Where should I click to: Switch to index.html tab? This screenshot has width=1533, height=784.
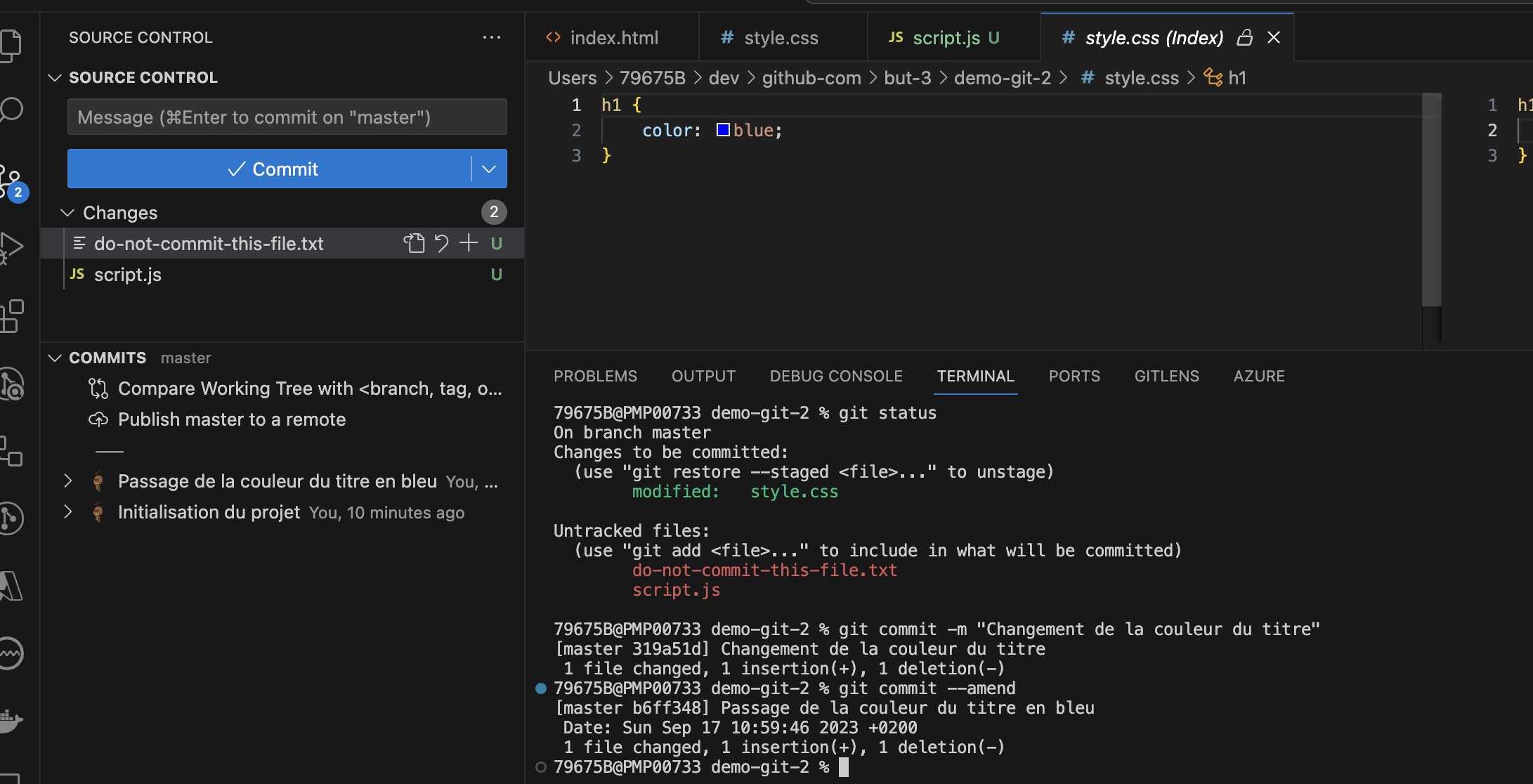tap(612, 37)
